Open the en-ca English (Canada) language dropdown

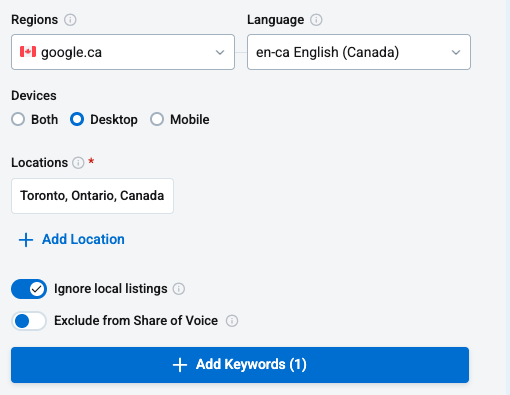(x=359, y=52)
